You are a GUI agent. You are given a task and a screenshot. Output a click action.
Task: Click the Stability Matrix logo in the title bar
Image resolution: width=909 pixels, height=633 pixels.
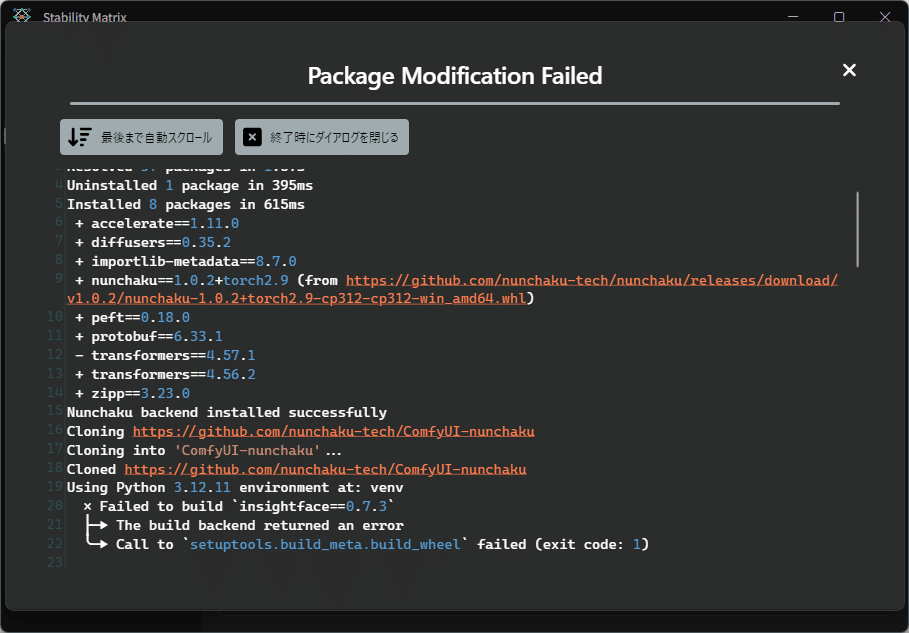pyautogui.click(x=21, y=17)
